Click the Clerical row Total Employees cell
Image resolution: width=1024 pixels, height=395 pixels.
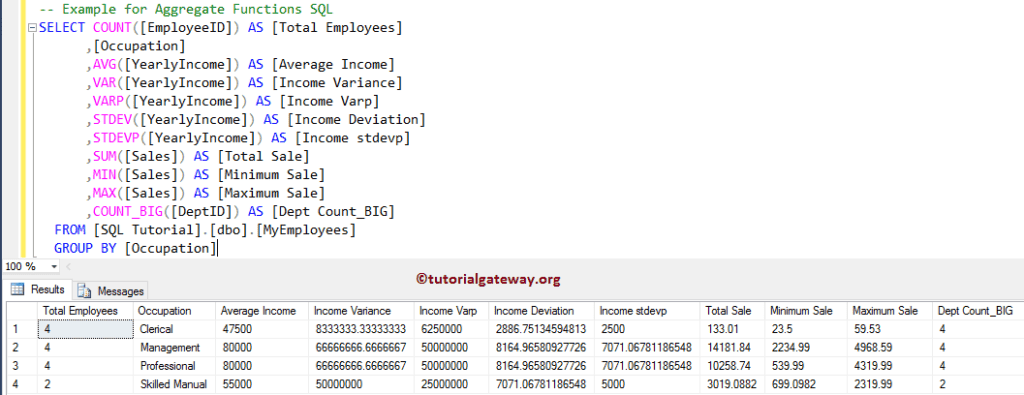pyautogui.click(x=85, y=329)
